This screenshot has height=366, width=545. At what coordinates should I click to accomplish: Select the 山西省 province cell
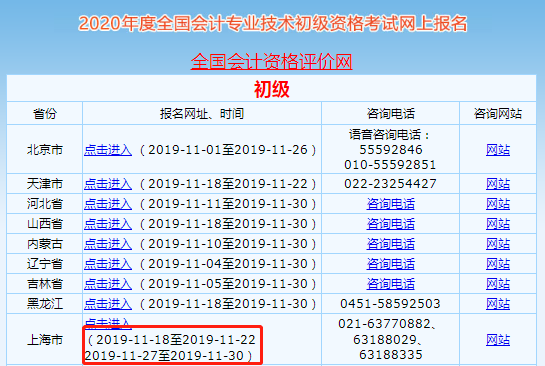[44, 224]
